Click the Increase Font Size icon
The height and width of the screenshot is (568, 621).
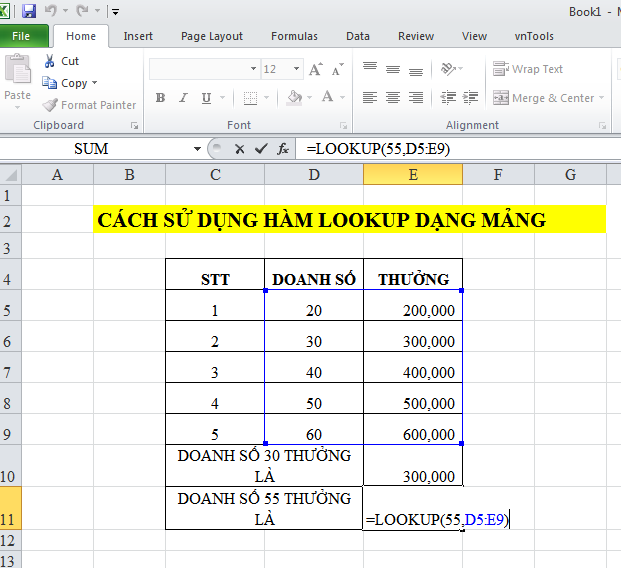click(316, 69)
